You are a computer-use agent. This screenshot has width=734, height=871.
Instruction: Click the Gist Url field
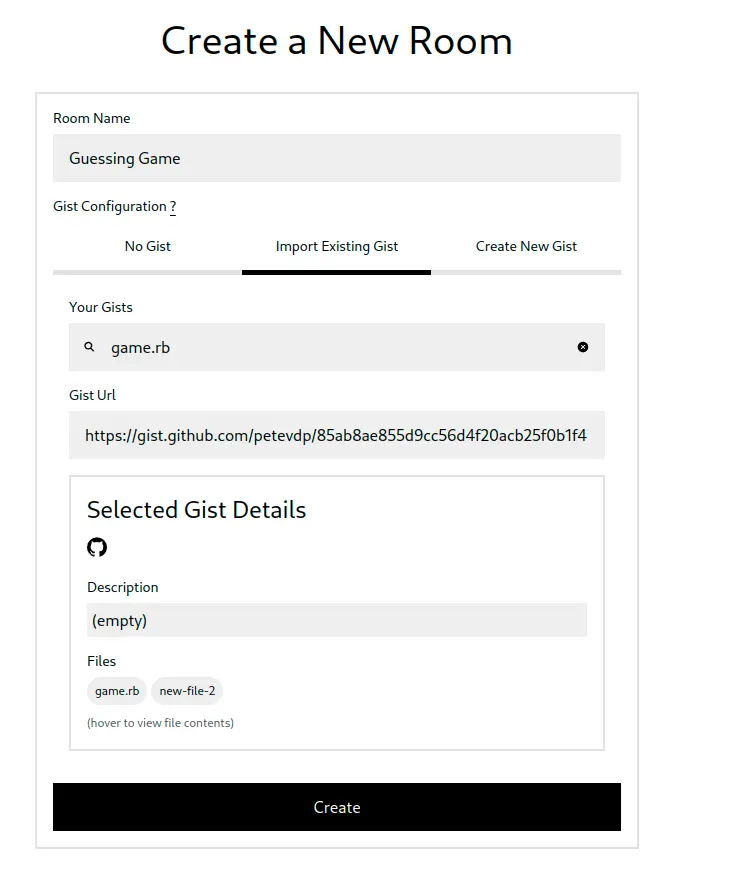coord(336,435)
